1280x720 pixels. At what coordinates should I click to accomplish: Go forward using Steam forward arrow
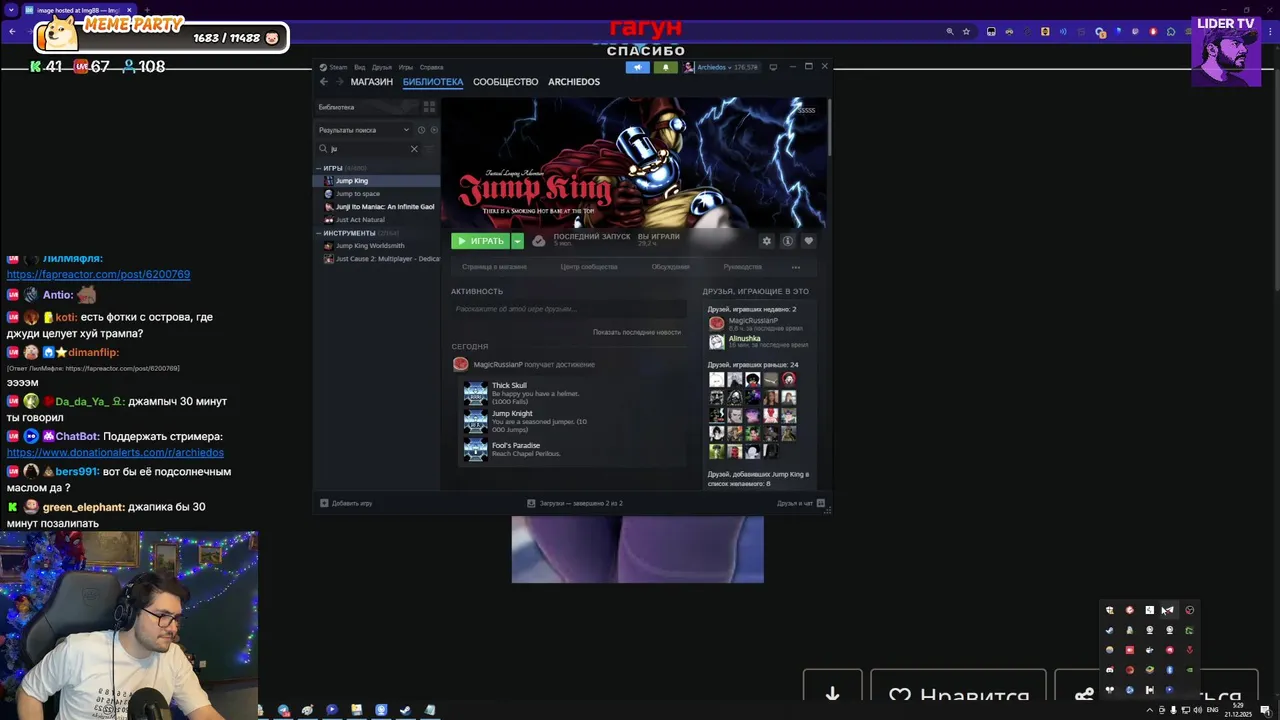339,82
